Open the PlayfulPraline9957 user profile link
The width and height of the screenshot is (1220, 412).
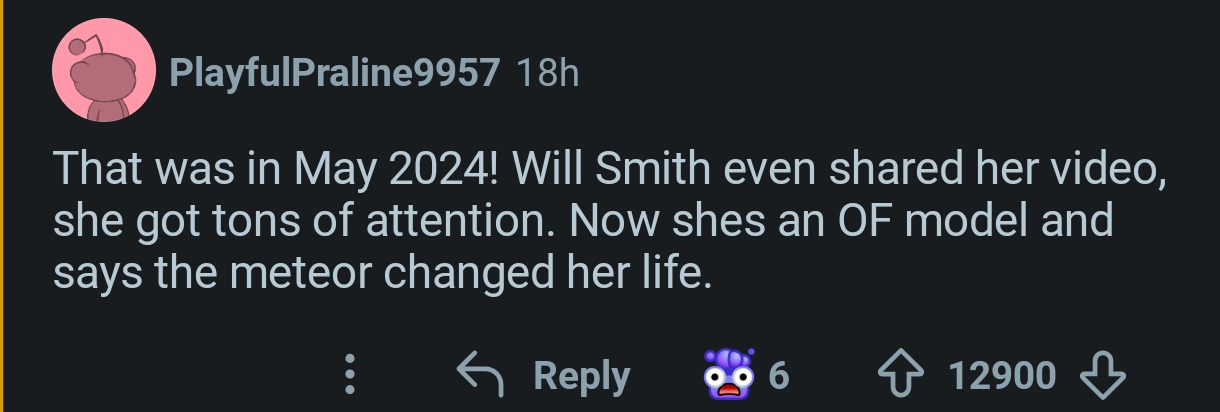pyautogui.click(x=335, y=72)
